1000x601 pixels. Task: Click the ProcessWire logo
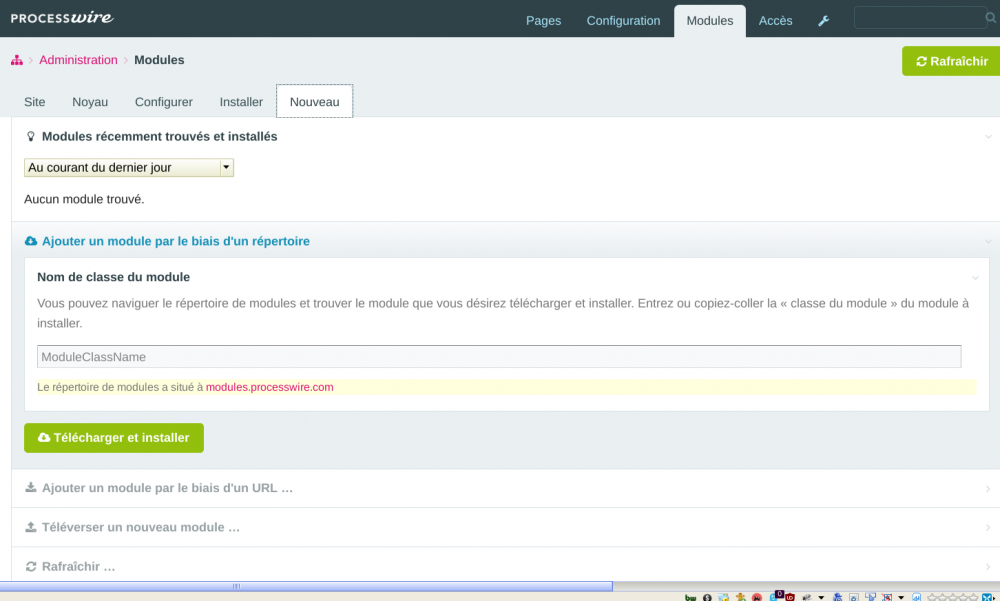click(x=62, y=18)
